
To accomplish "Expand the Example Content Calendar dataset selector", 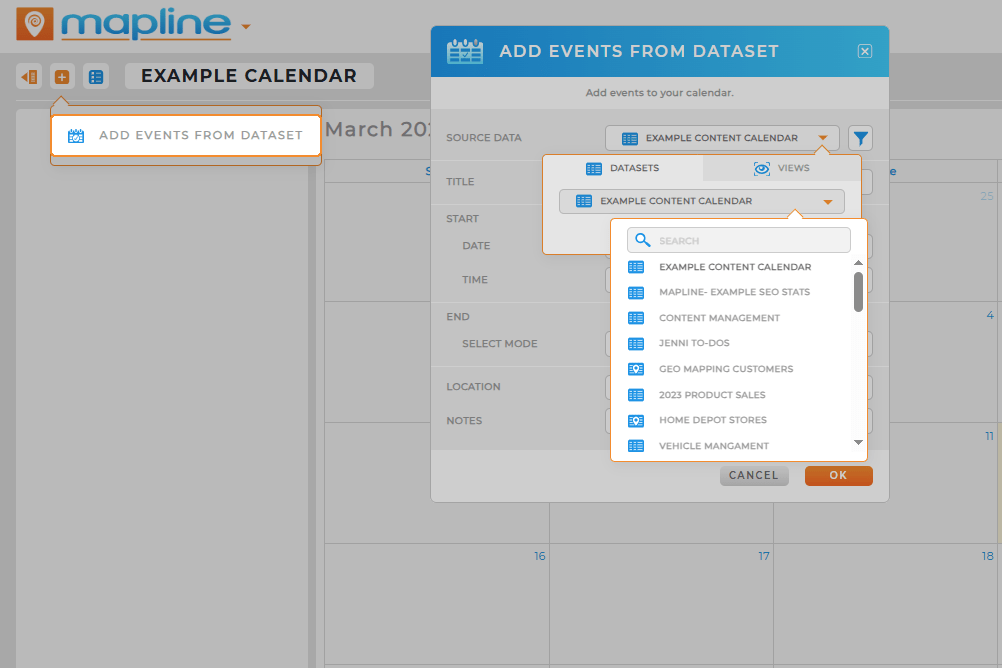I will coord(702,201).
